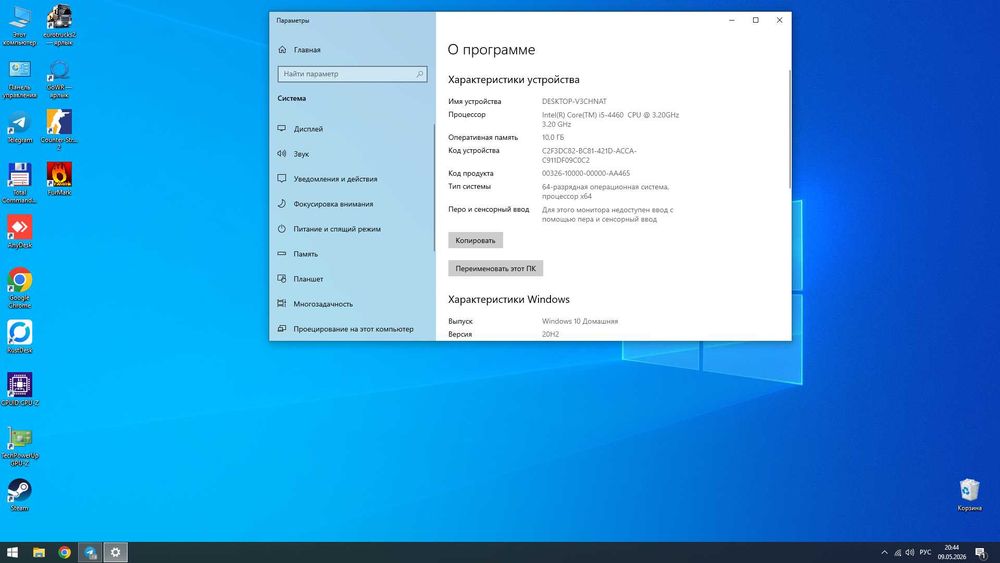
Task: Open the Многозадачность settings page
Action: [353, 304]
